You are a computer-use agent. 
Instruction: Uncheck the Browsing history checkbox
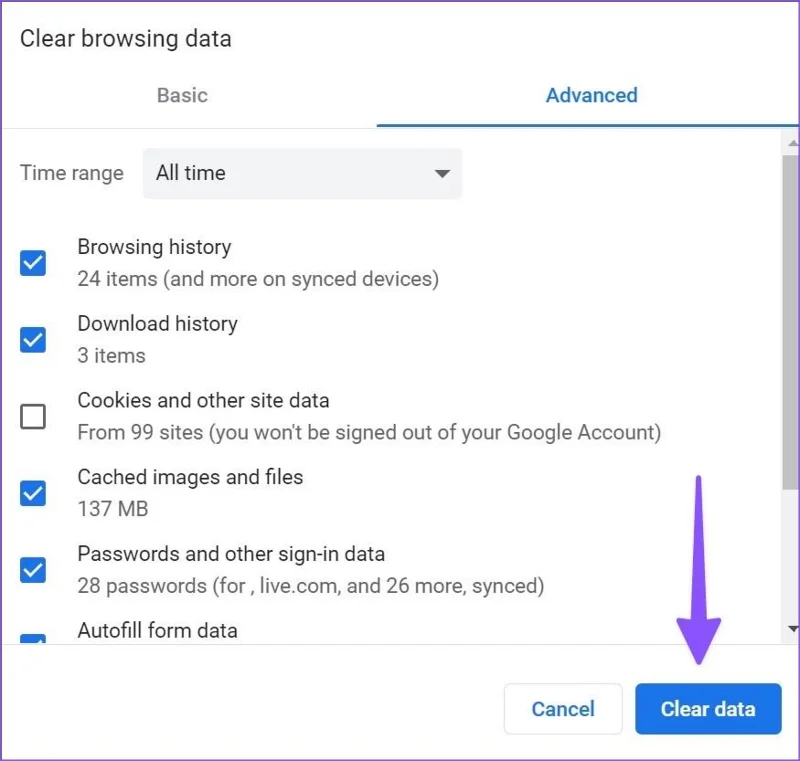(x=33, y=263)
